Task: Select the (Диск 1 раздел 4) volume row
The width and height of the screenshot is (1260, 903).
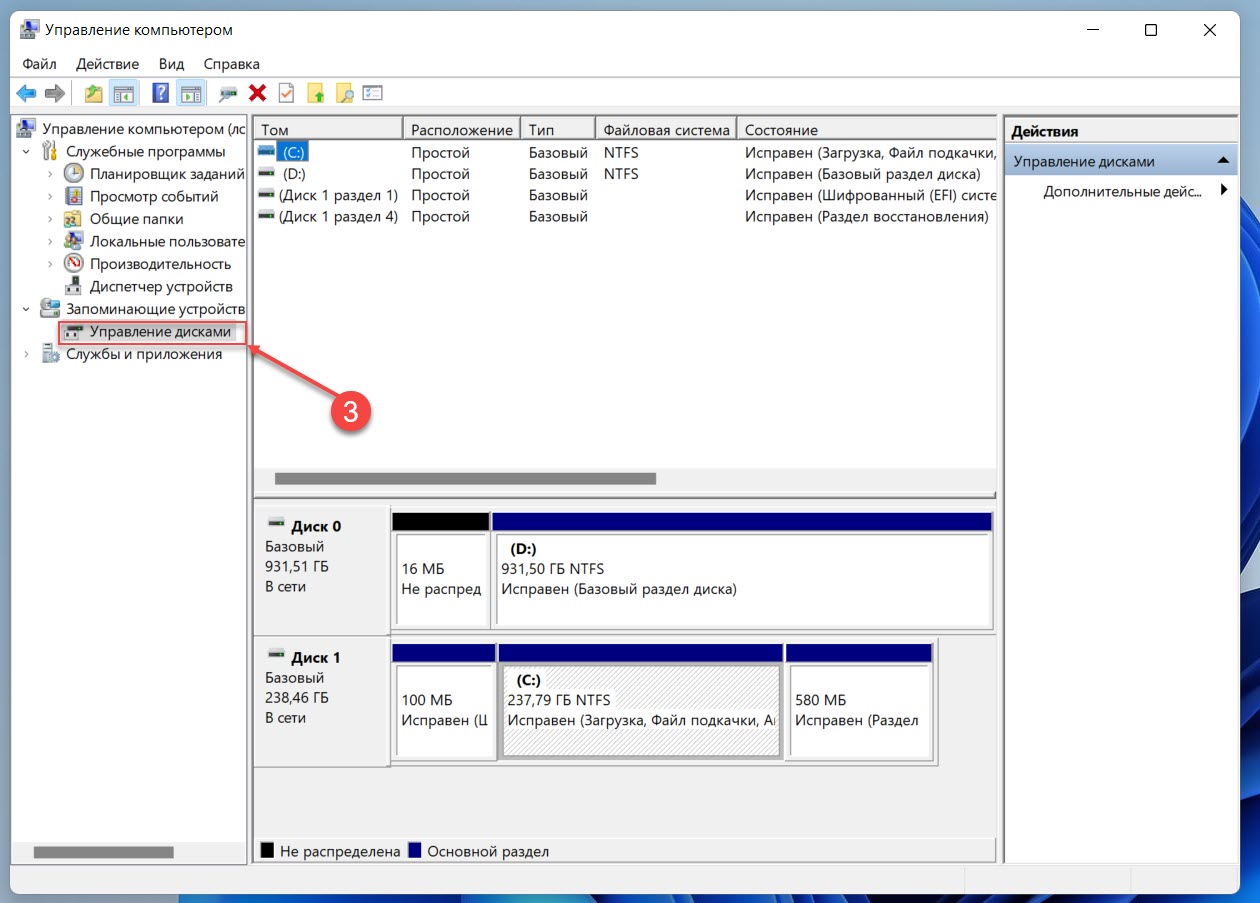Action: (x=625, y=216)
